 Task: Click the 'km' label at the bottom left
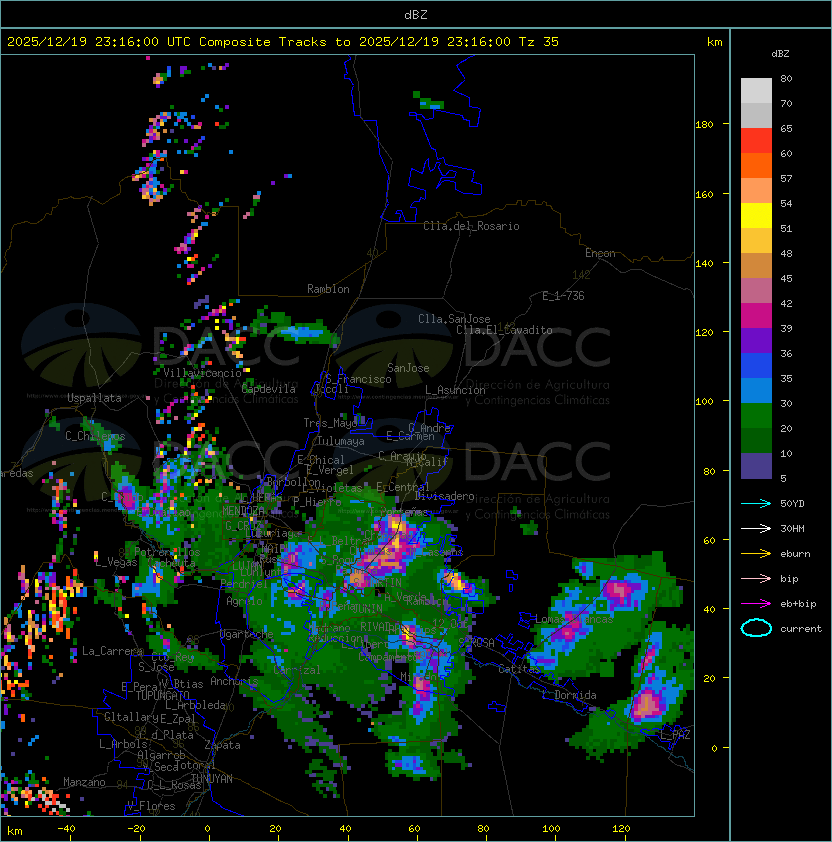(15, 831)
